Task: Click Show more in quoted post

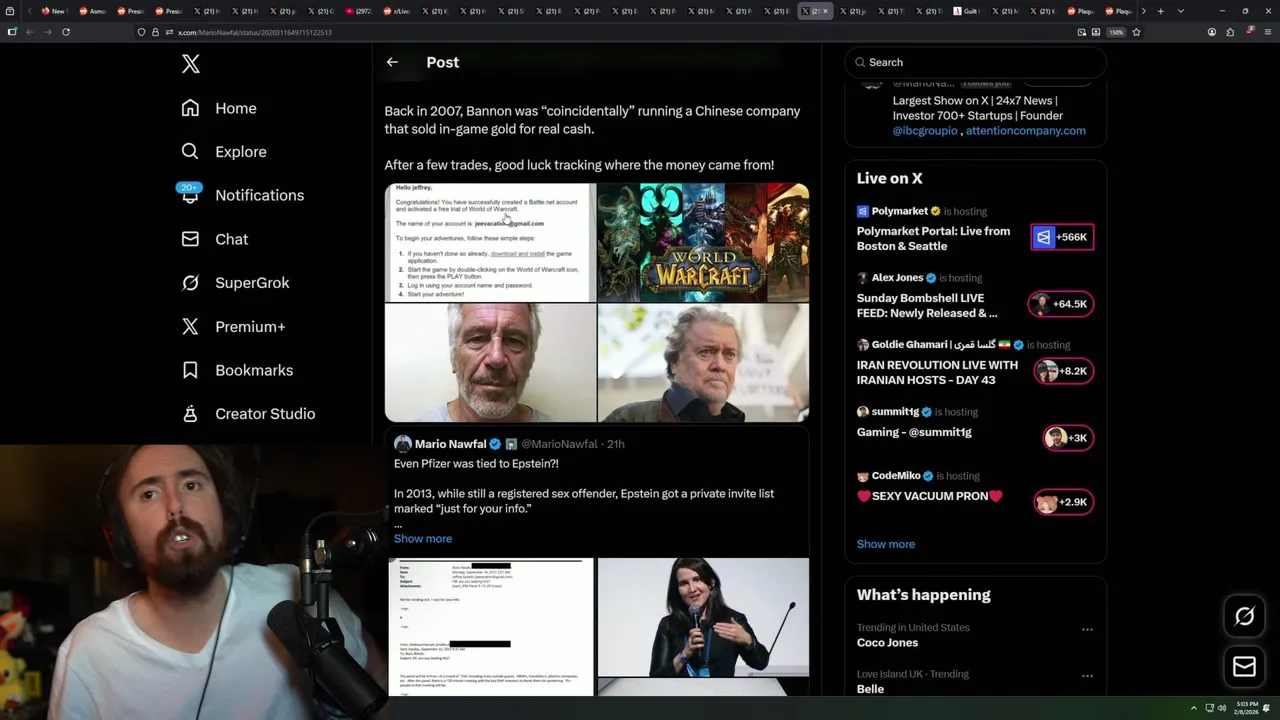Action: pyautogui.click(x=423, y=538)
